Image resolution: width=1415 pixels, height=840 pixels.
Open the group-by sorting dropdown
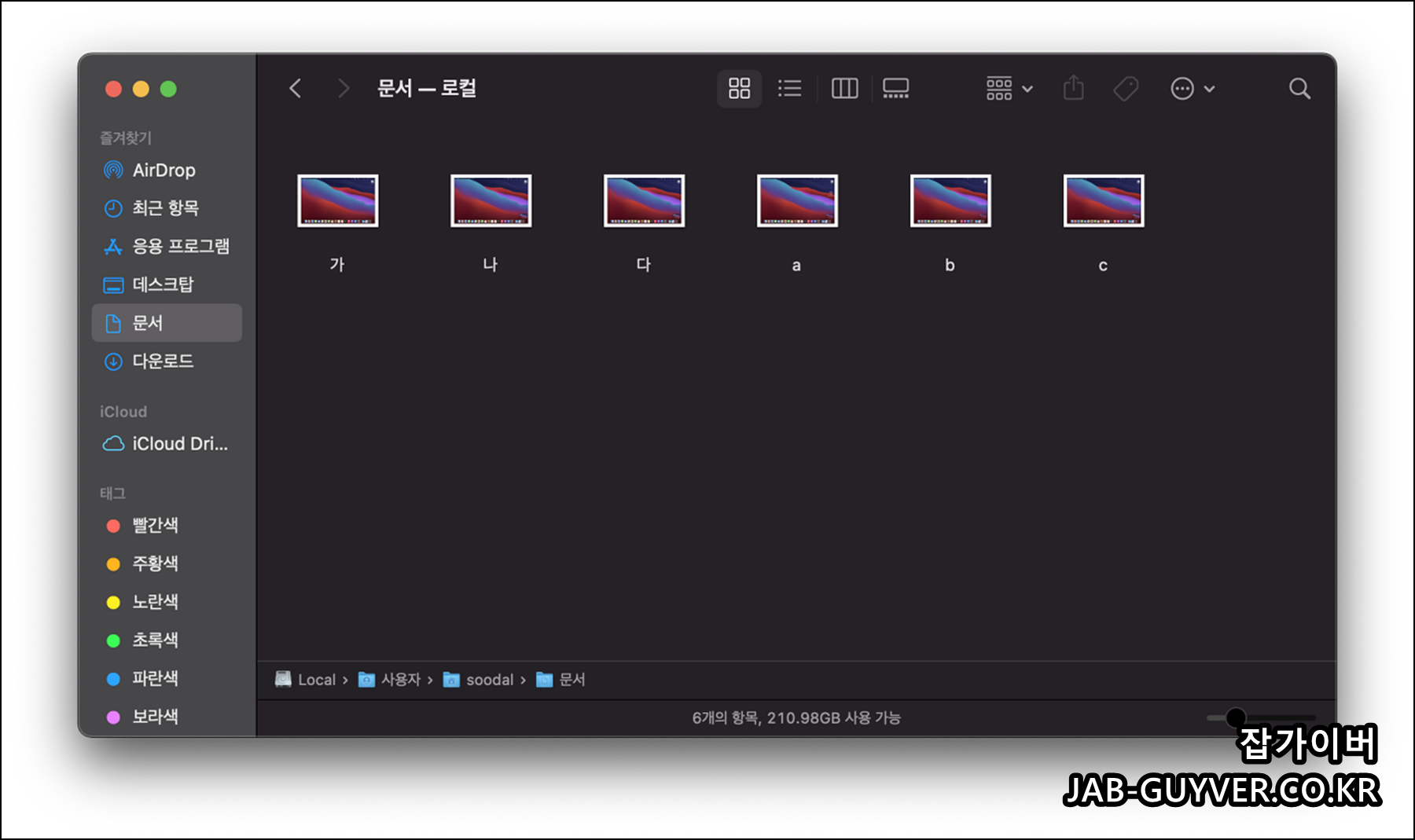click(x=1009, y=89)
